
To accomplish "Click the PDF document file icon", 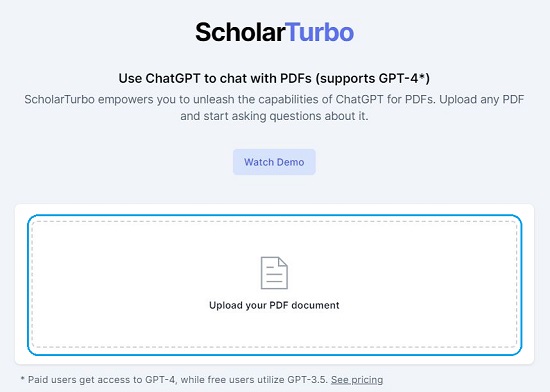I will coord(274,273).
